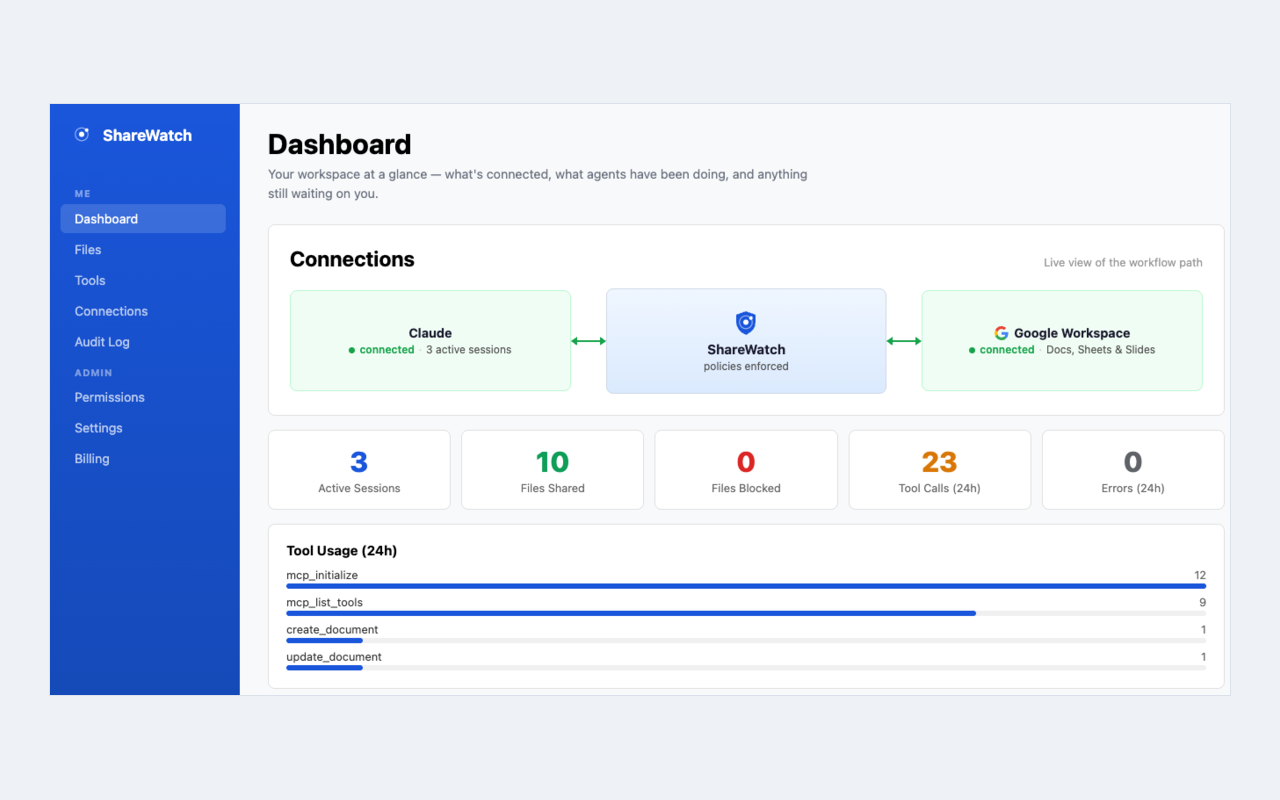Click the 'Tool Usage (24h)' heading

342,551
